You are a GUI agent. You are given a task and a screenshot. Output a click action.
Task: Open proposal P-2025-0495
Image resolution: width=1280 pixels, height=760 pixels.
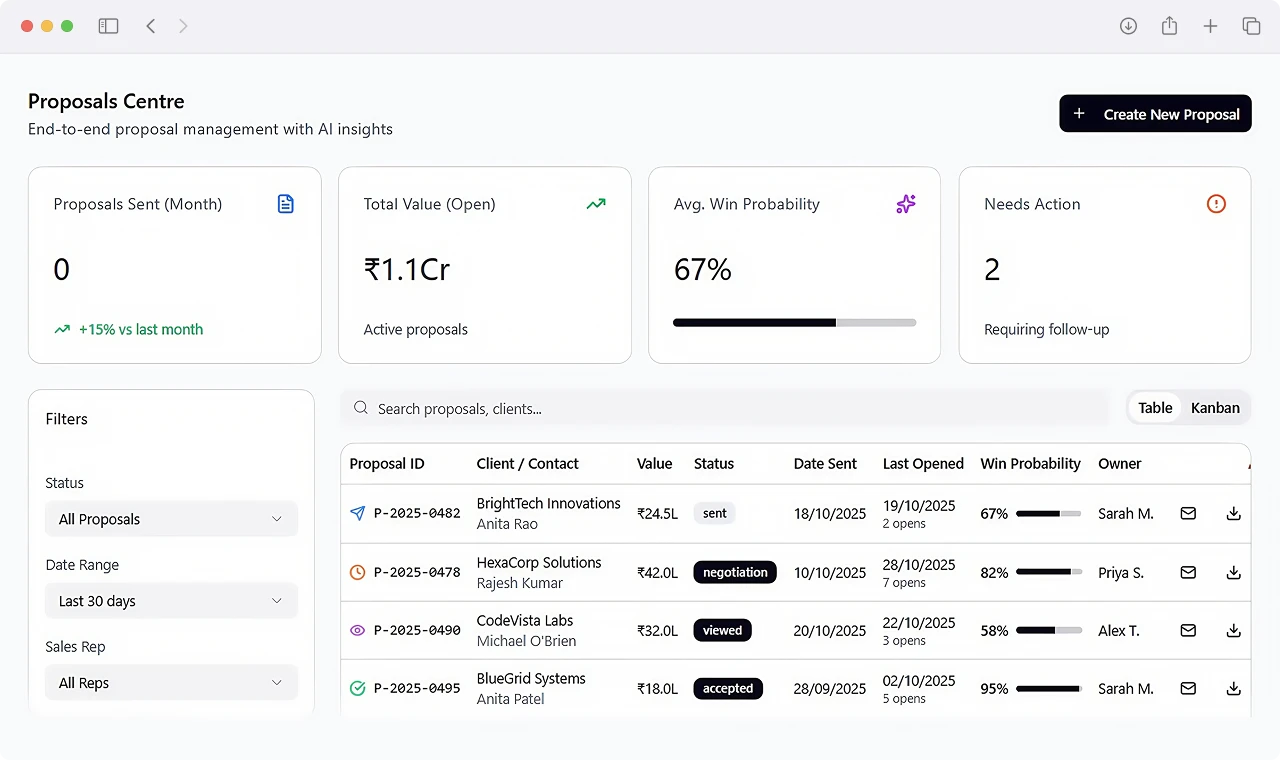(417, 688)
